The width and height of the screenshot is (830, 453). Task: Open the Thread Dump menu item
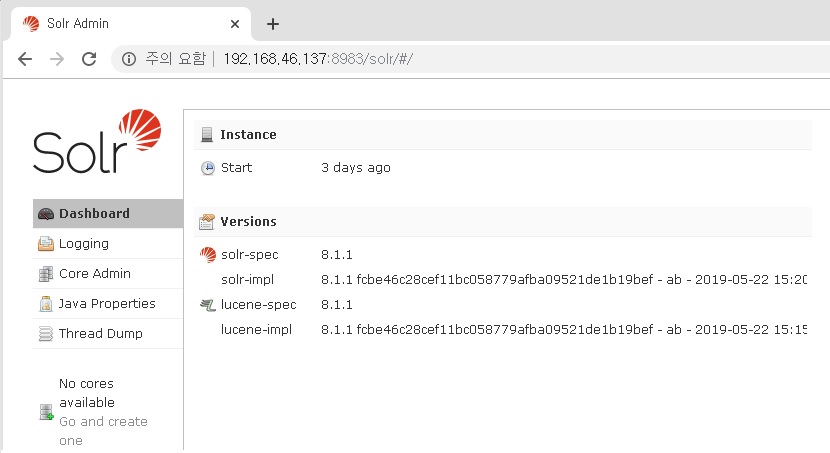click(108, 333)
